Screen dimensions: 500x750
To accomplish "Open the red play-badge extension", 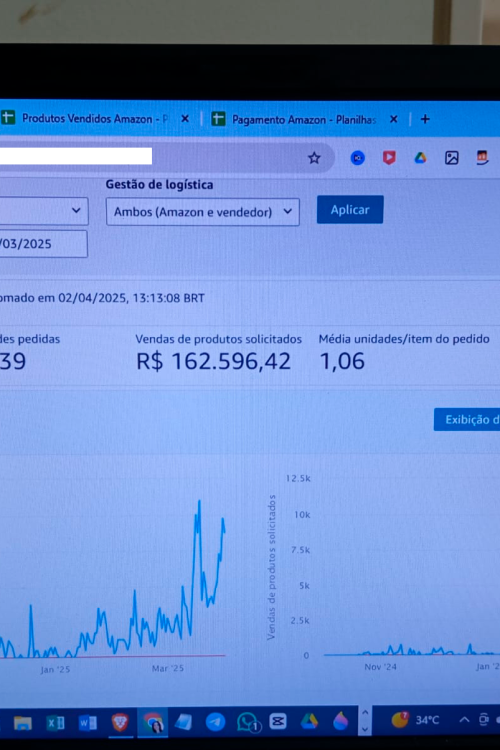I will click(x=389, y=158).
